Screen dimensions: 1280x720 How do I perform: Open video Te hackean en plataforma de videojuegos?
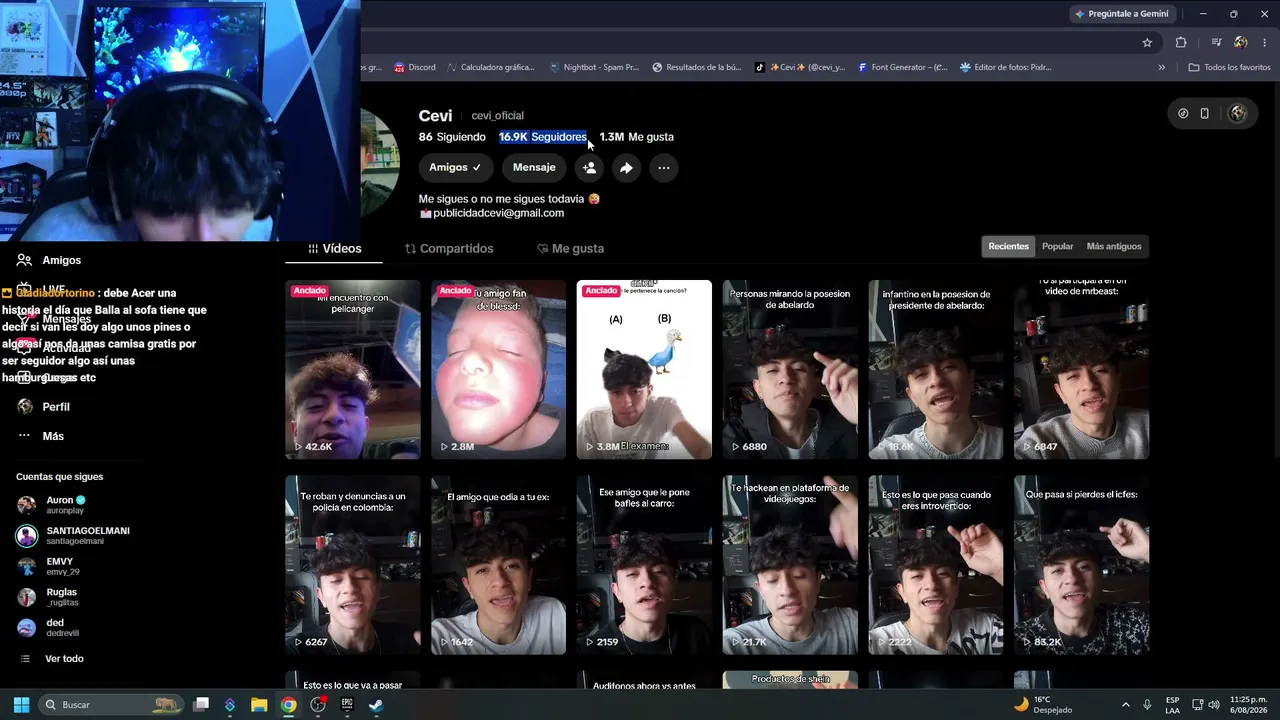click(790, 565)
